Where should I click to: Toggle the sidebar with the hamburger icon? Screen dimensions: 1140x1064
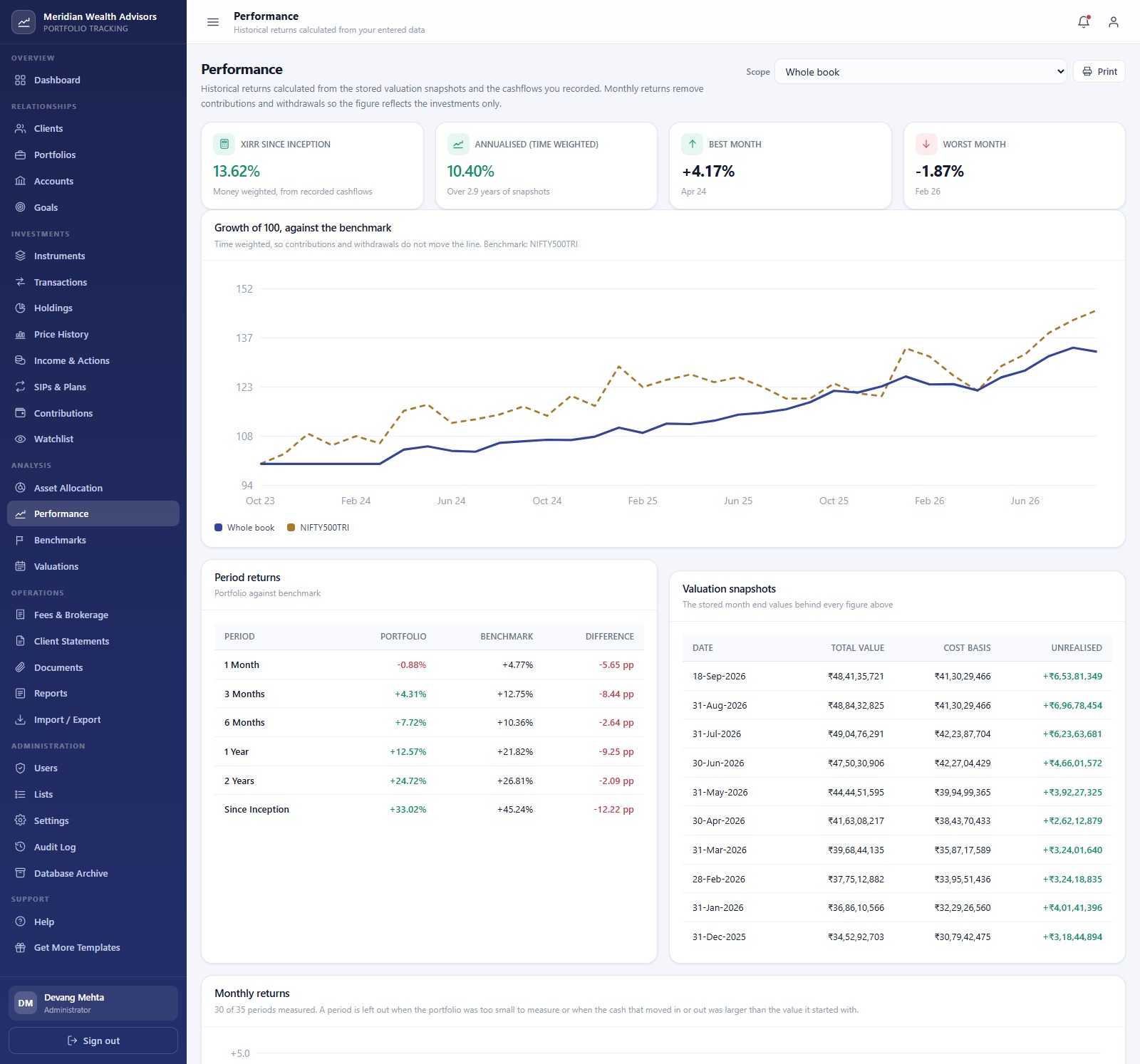tap(213, 22)
